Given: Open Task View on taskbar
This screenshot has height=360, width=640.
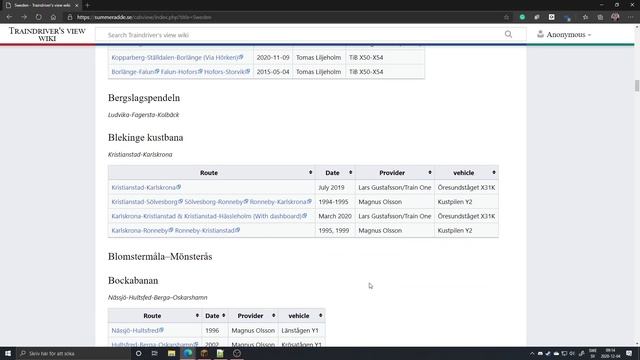Looking at the screenshot, I should coord(155,353).
